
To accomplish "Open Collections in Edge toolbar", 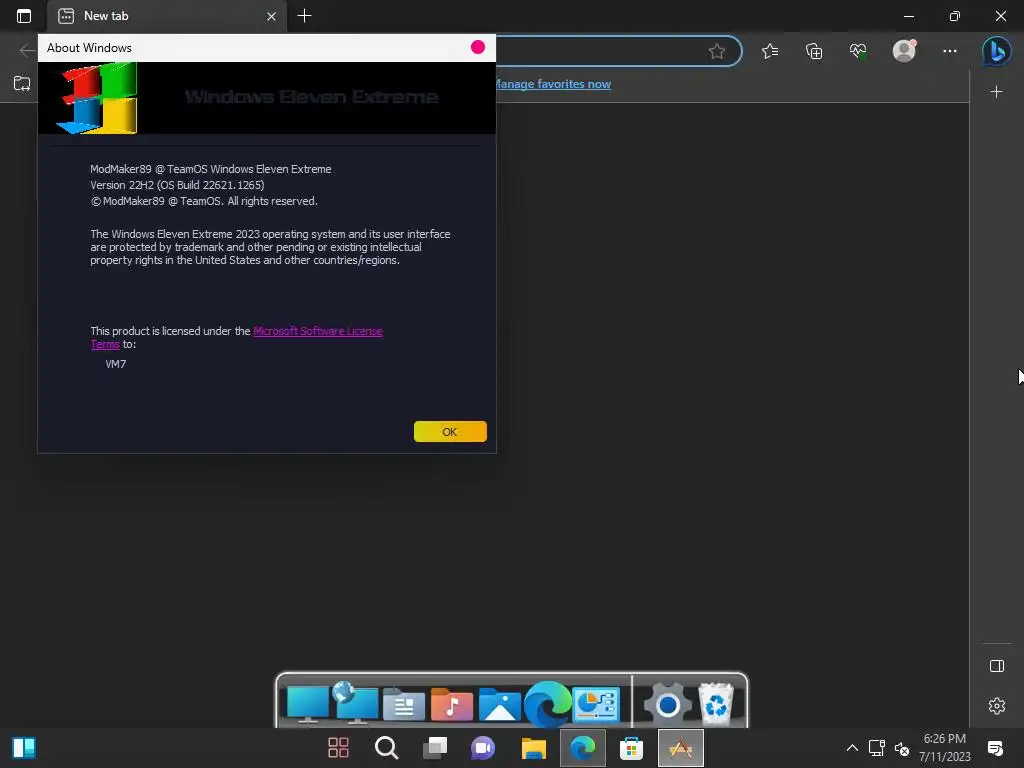I will (814, 51).
